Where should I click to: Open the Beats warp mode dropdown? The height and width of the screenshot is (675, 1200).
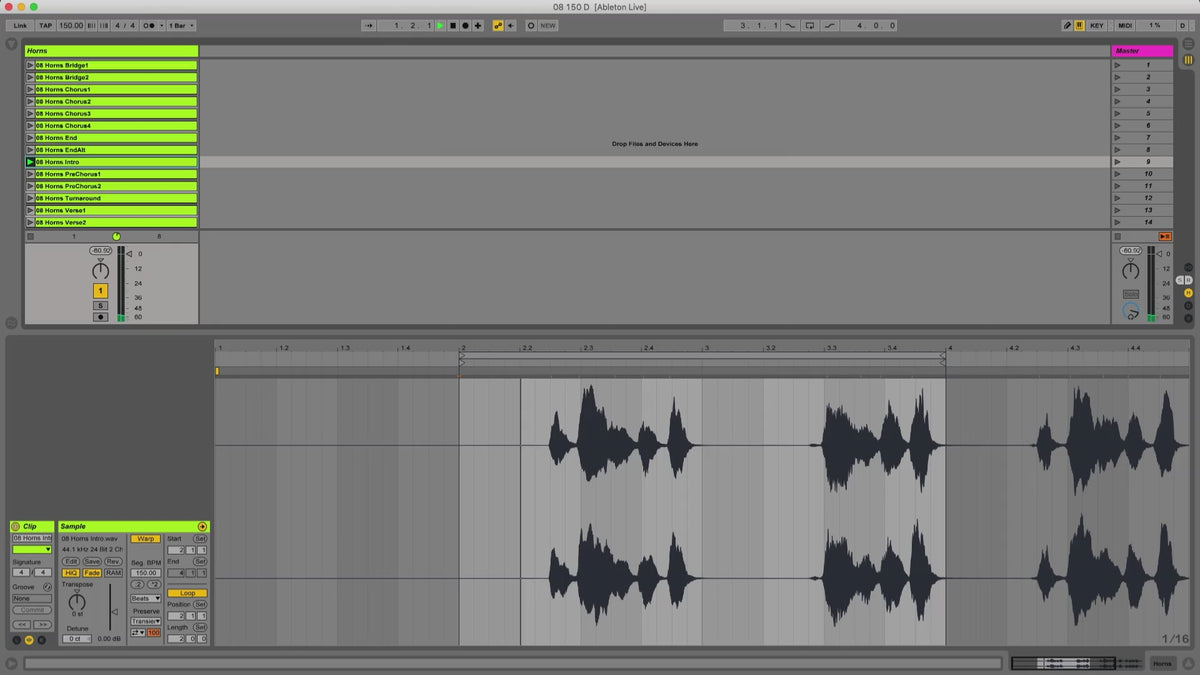click(x=145, y=598)
